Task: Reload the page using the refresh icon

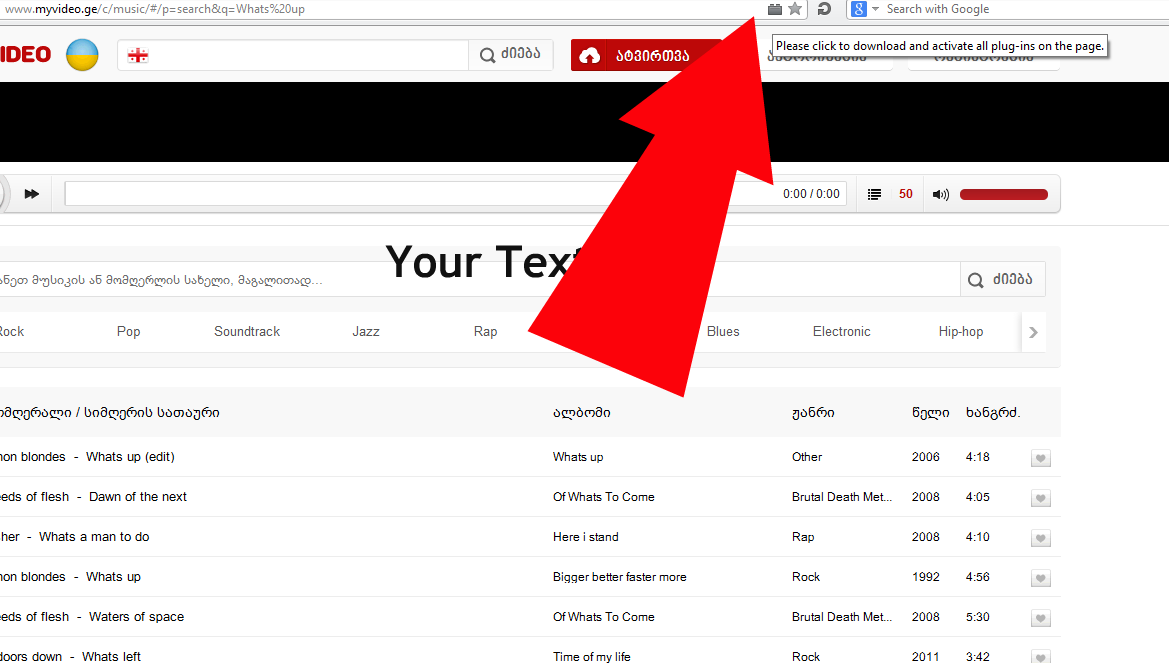Action: pyautogui.click(x=824, y=9)
